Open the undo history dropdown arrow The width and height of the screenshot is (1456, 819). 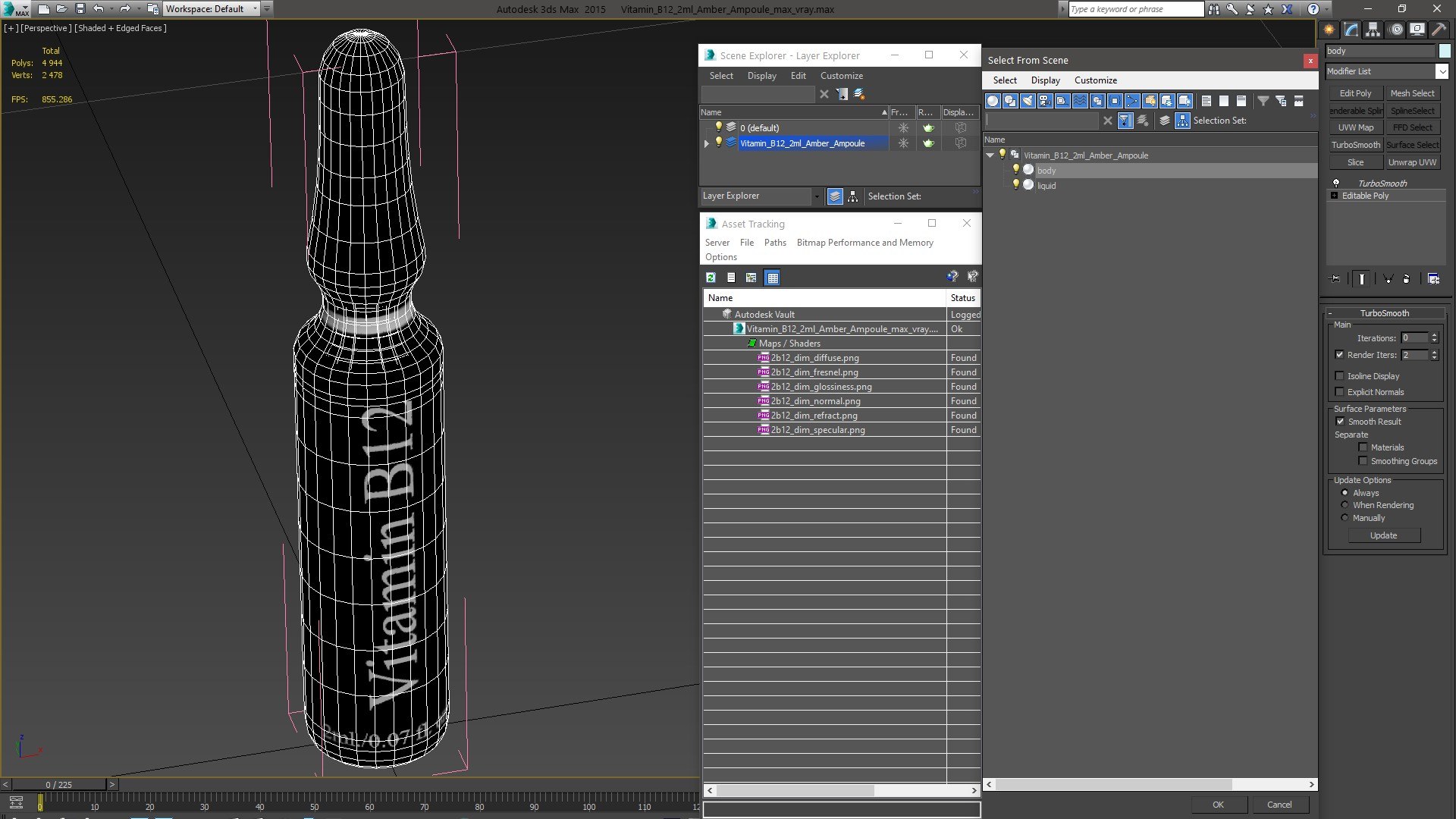click(x=111, y=9)
